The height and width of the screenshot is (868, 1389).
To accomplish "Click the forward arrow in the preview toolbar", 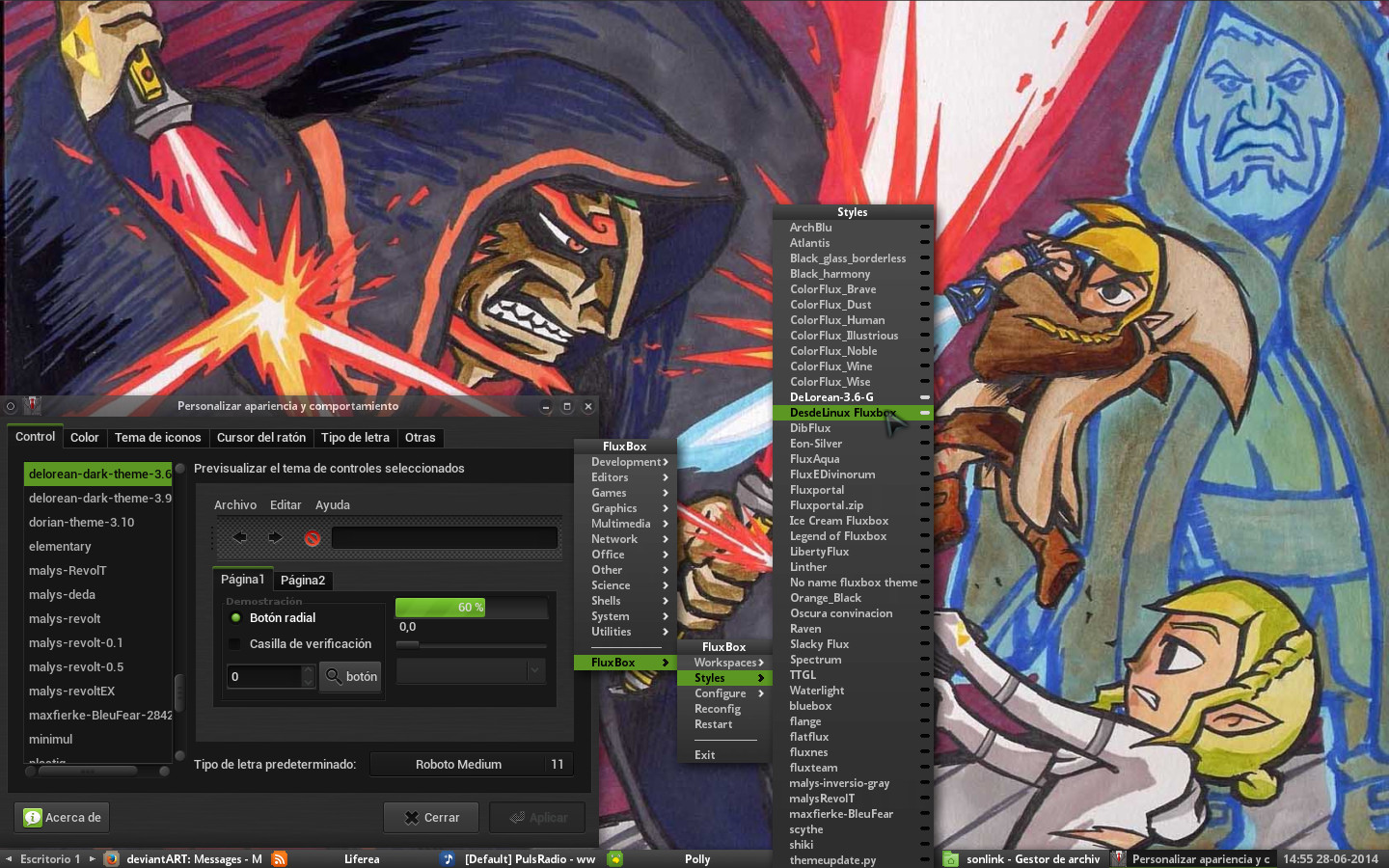I will point(275,537).
